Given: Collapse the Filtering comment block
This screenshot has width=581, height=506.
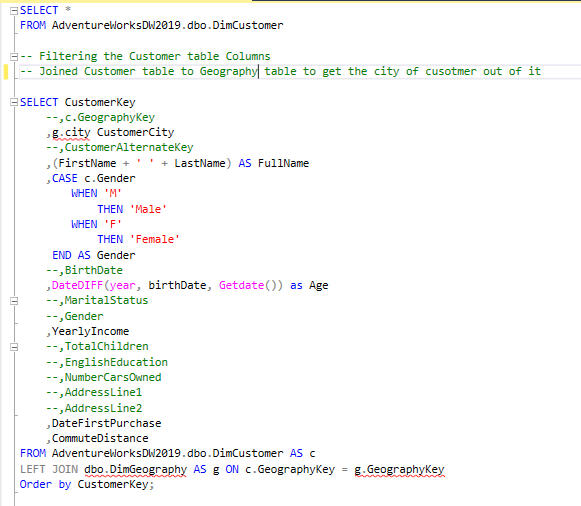Looking at the screenshot, I should [x=14, y=57].
